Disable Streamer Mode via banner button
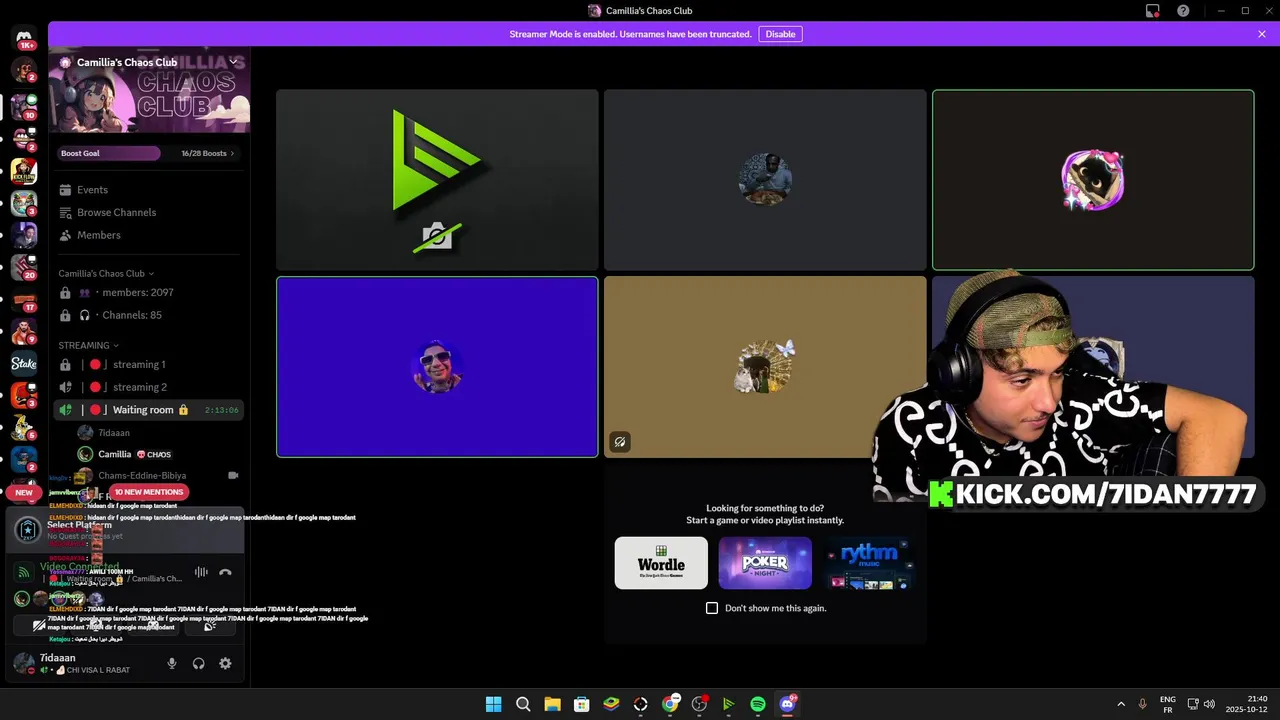 780,34
